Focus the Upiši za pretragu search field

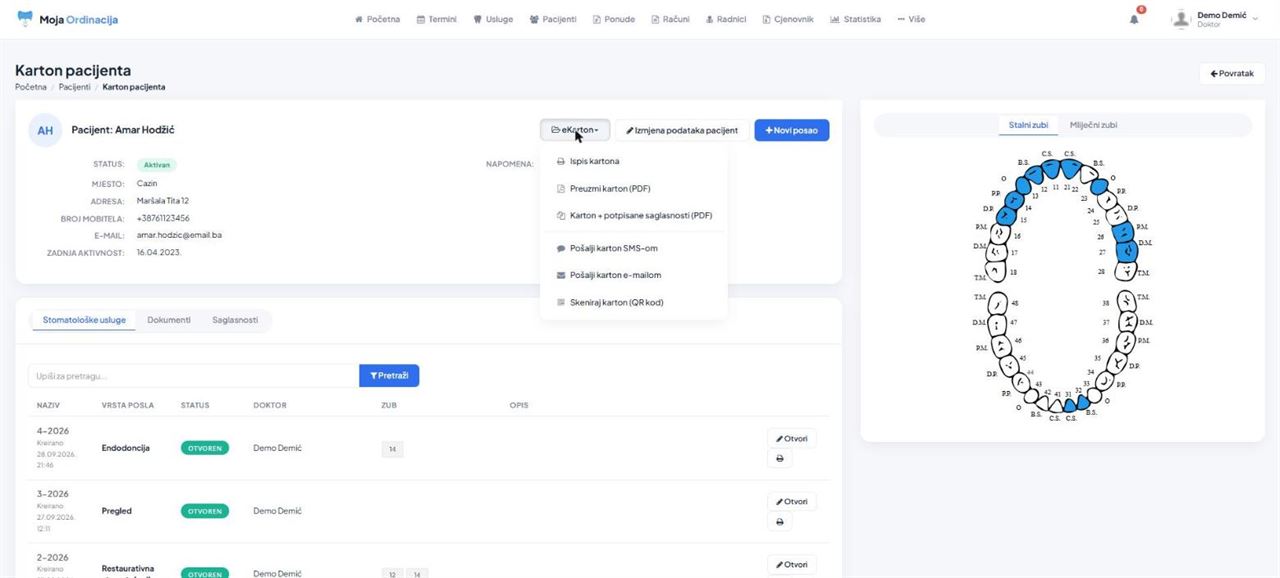(x=194, y=376)
